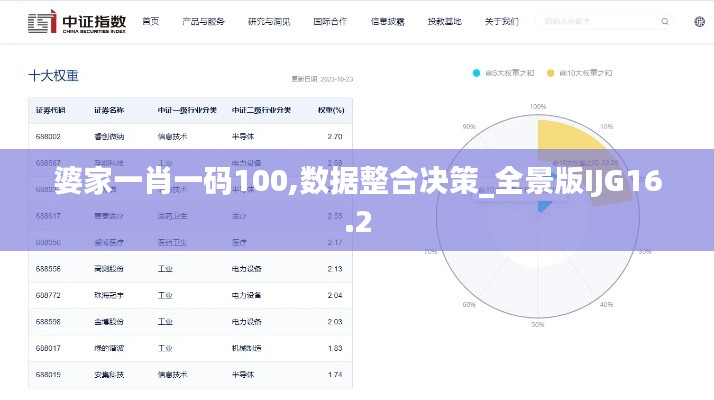Viewport: 714px width, 400px height.
Task: Open the 产品与服务 menu
Action: point(203,21)
